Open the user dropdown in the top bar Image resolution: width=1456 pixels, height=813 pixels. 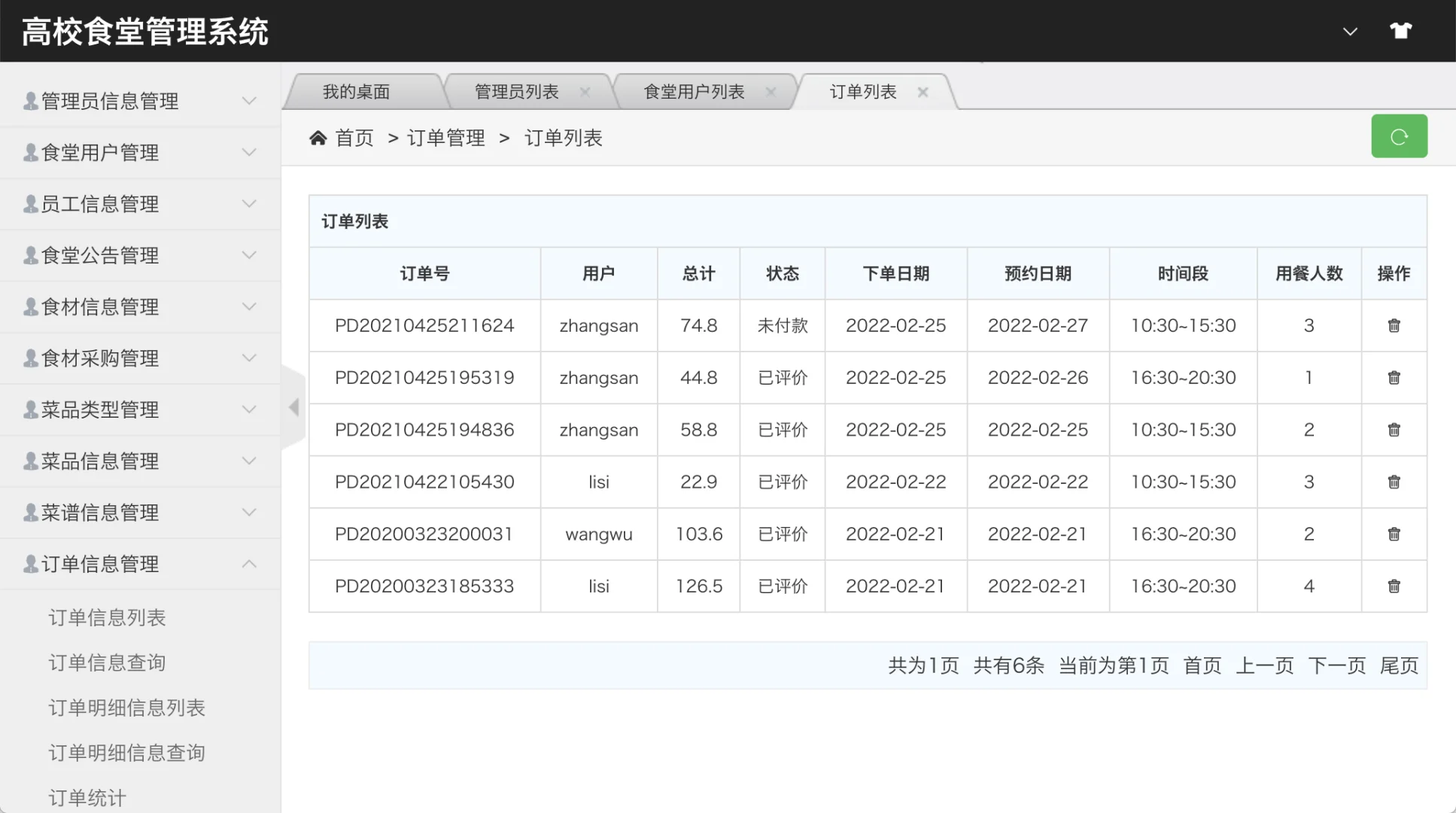[1349, 32]
